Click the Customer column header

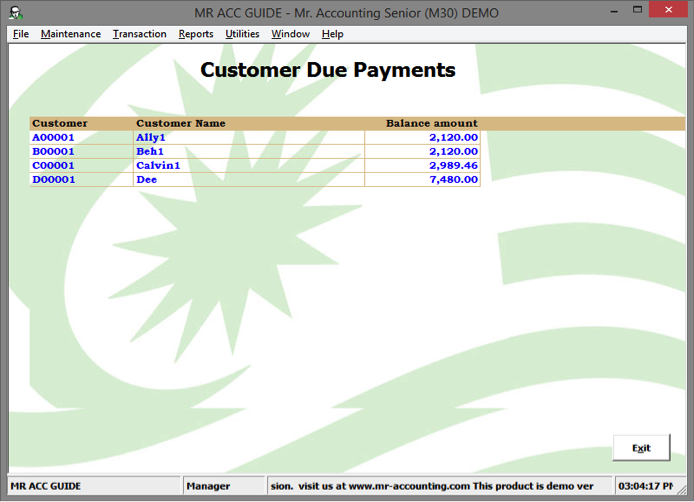pos(60,124)
